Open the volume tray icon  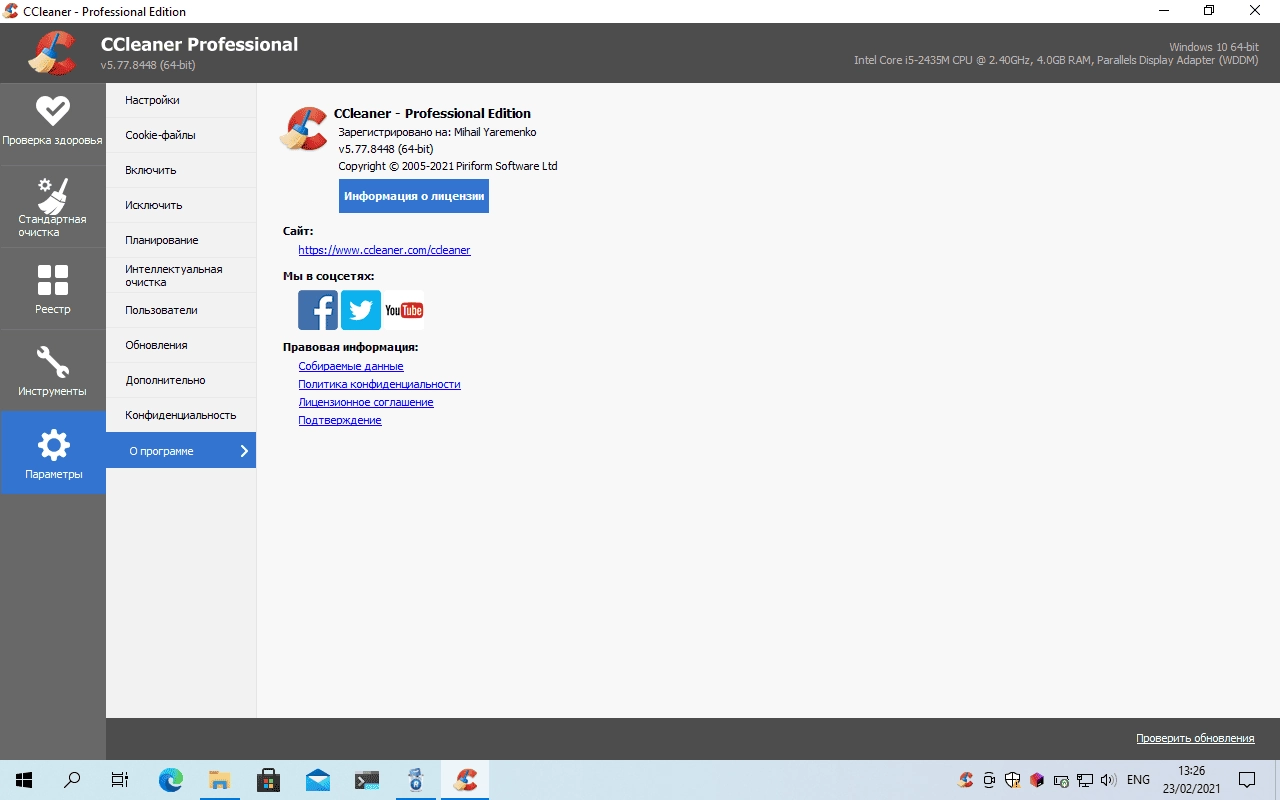click(1108, 780)
